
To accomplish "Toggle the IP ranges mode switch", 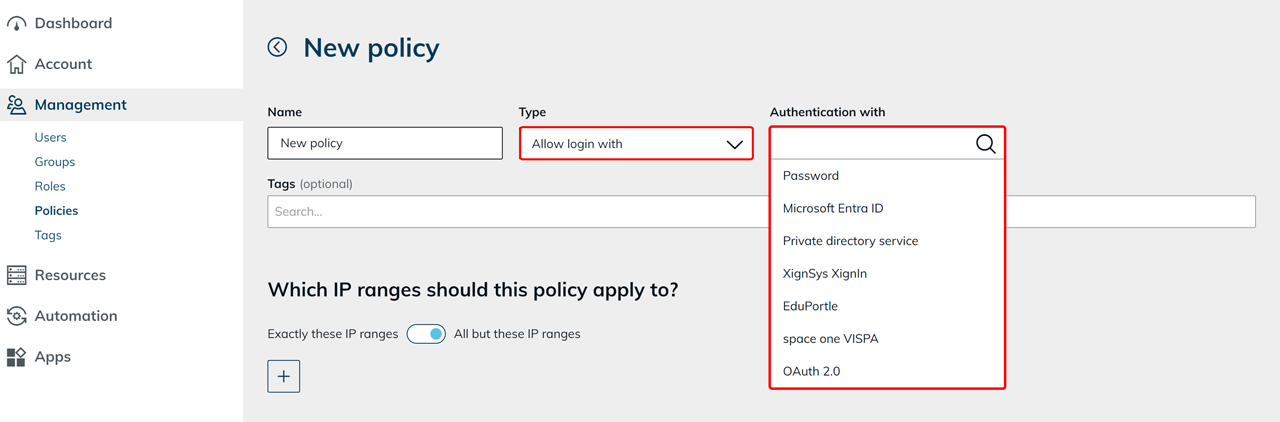I will (x=426, y=334).
